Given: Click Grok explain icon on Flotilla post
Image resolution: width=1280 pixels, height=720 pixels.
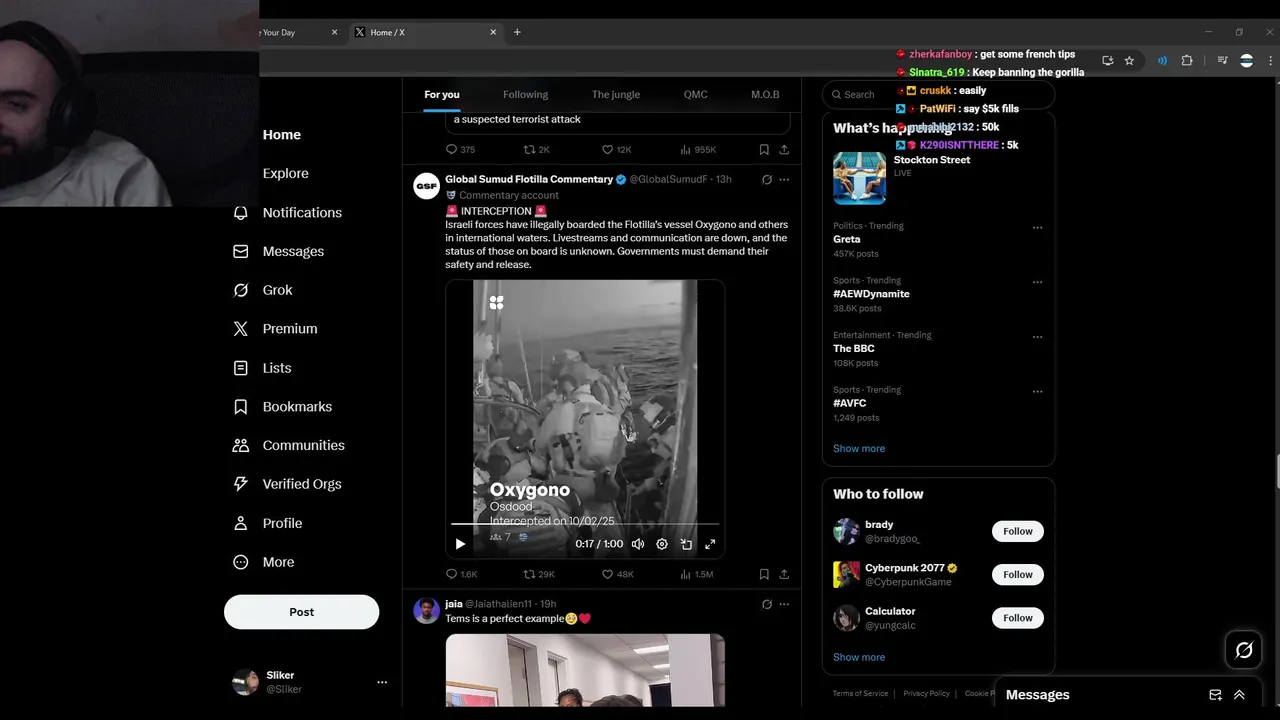Looking at the screenshot, I should tap(766, 180).
